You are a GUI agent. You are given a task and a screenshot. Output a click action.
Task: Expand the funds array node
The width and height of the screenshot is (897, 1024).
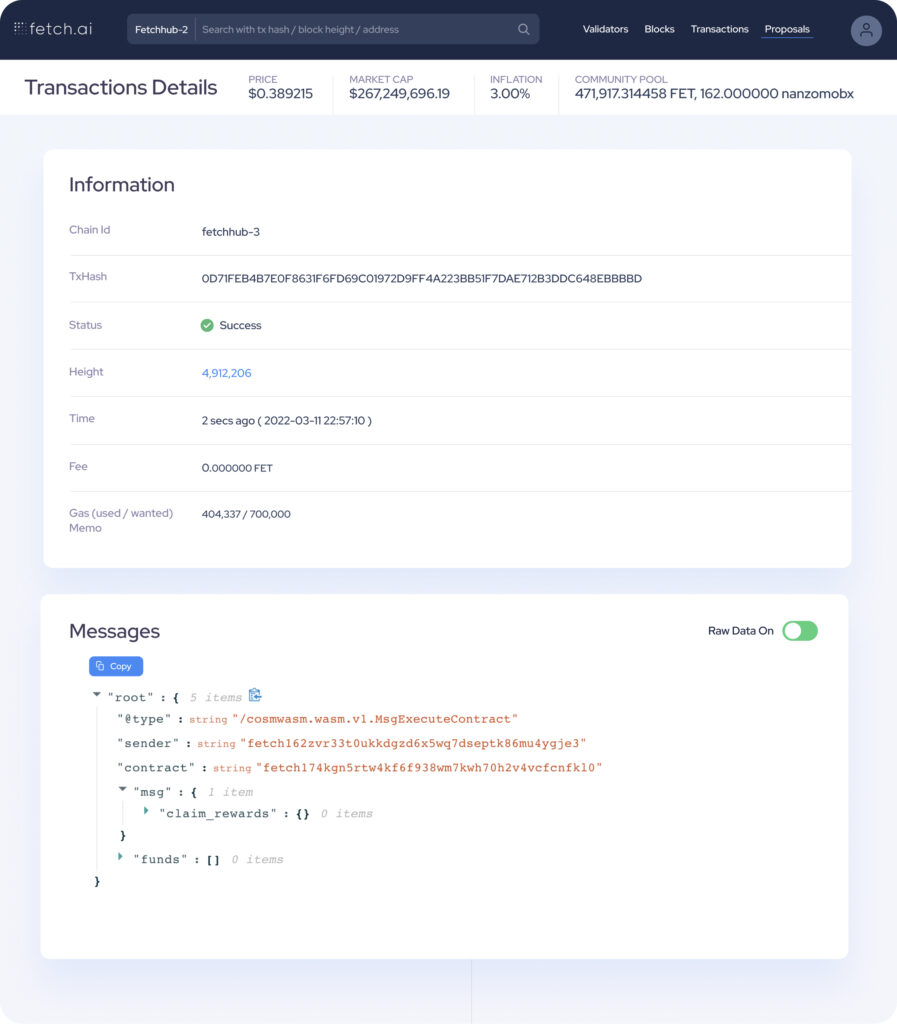122,857
